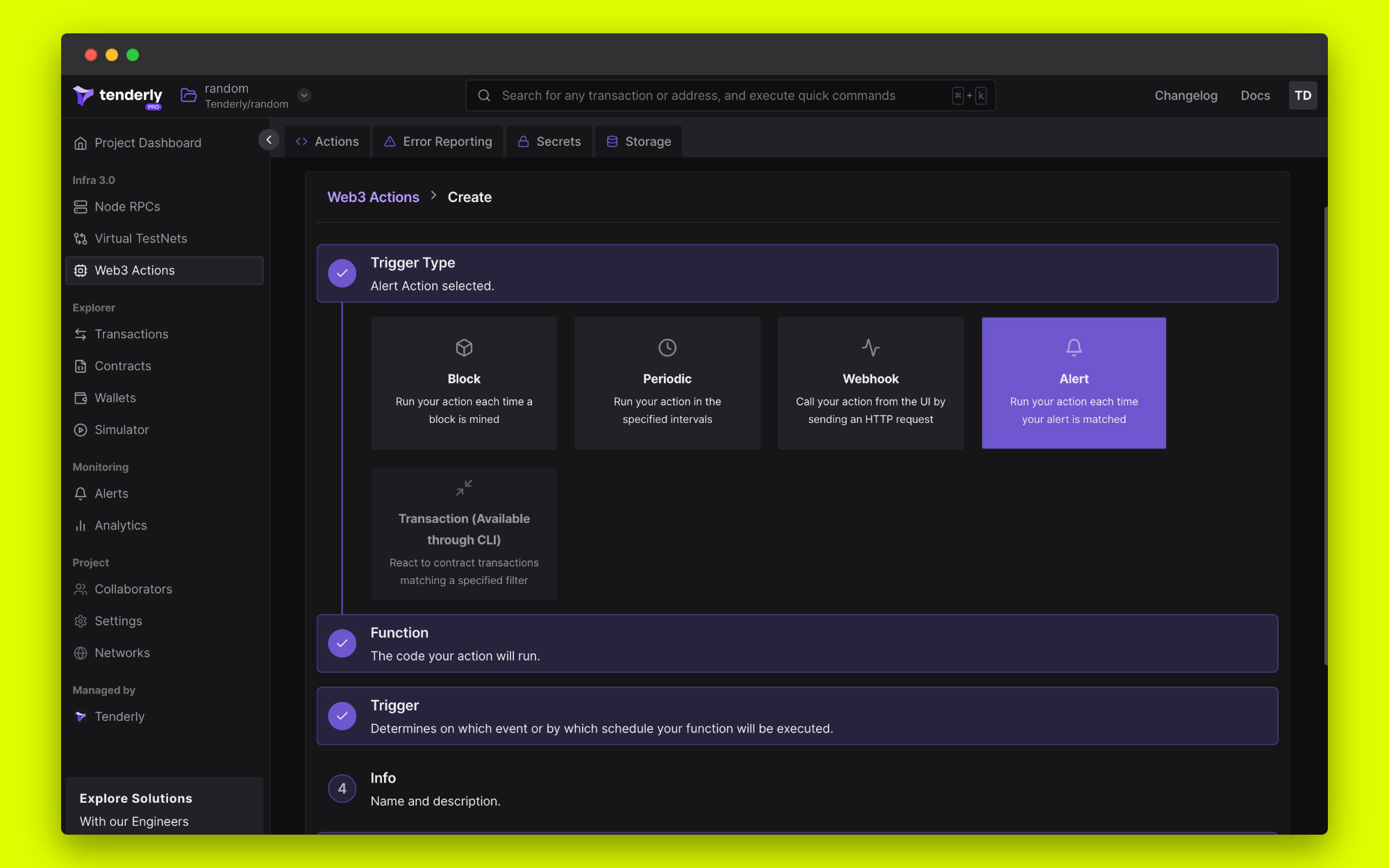Image resolution: width=1389 pixels, height=868 pixels.
Task: Open the Changelog link
Action: [x=1186, y=96]
